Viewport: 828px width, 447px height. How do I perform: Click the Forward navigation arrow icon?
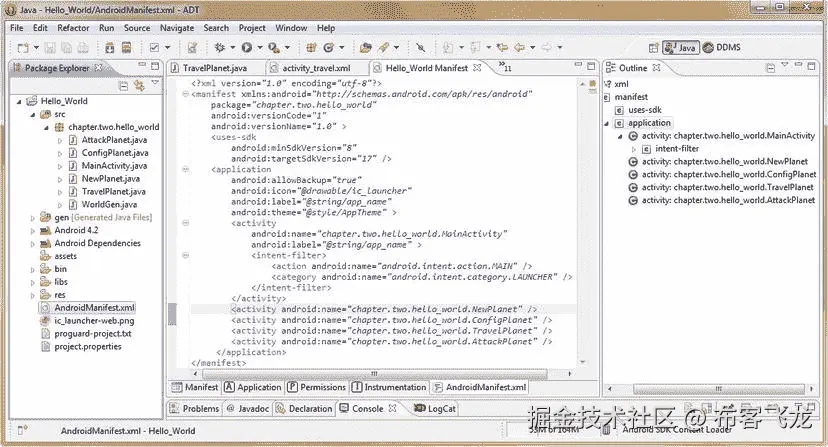pyautogui.click(x=547, y=48)
